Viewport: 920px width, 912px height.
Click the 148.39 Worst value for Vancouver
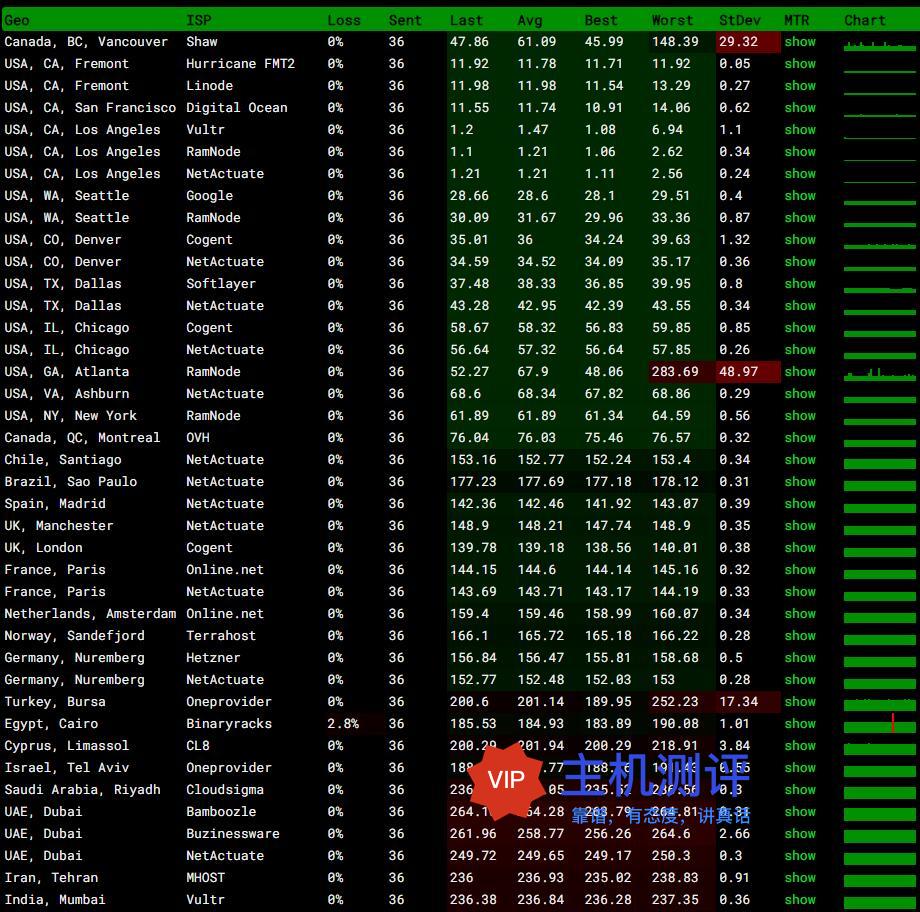(675, 42)
